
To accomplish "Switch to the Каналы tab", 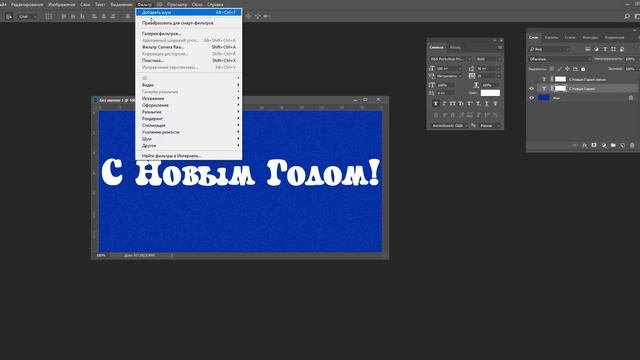I will pos(551,37).
